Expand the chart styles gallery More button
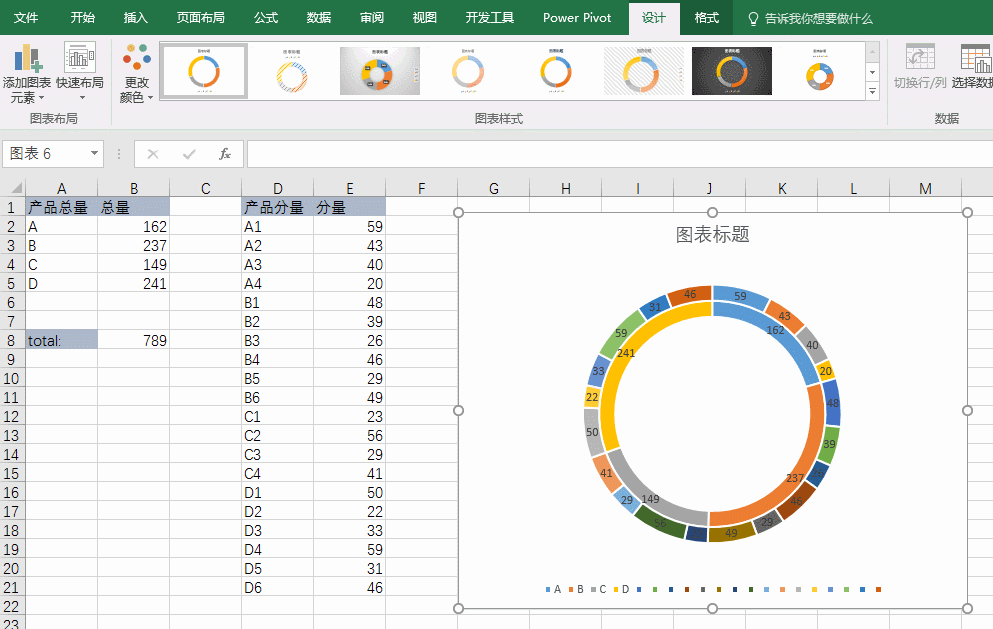 tap(872, 92)
